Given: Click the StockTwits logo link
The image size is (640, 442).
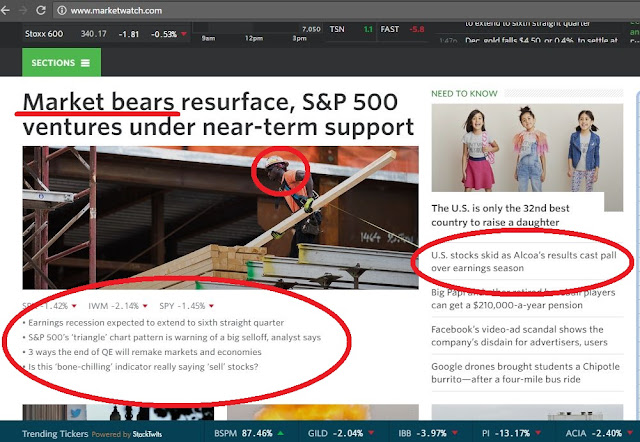Looking at the screenshot, I should (x=147, y=434).
